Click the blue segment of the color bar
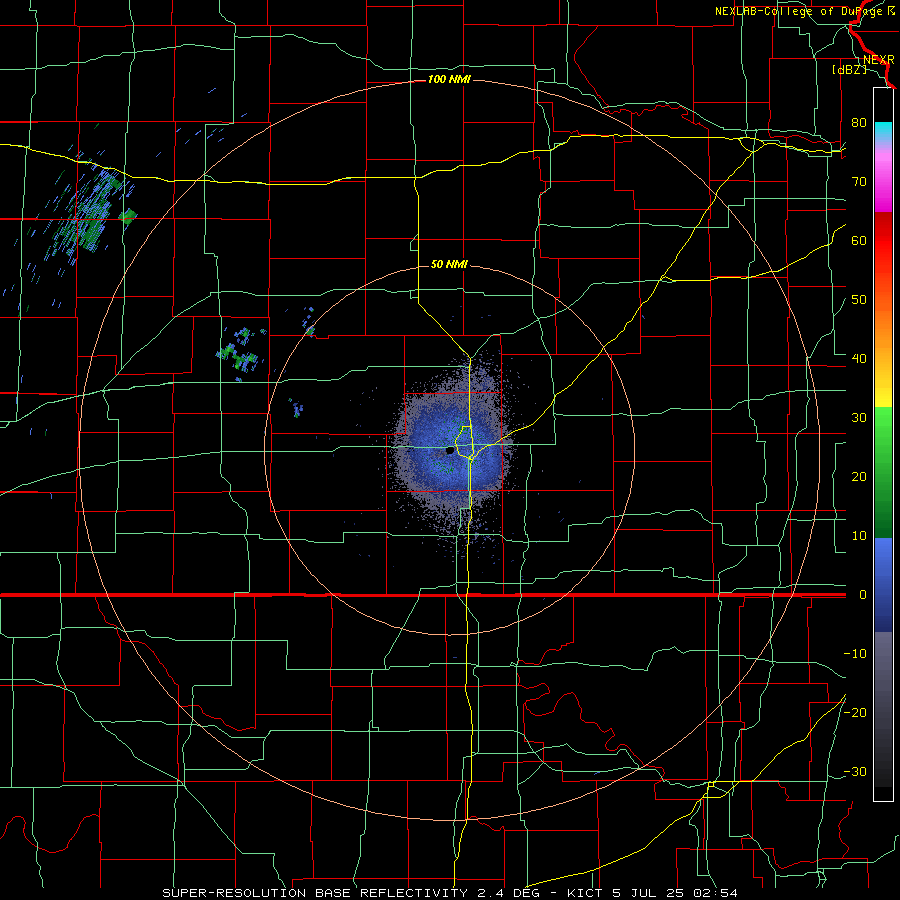900x900 pixels. tap(883, 585)
